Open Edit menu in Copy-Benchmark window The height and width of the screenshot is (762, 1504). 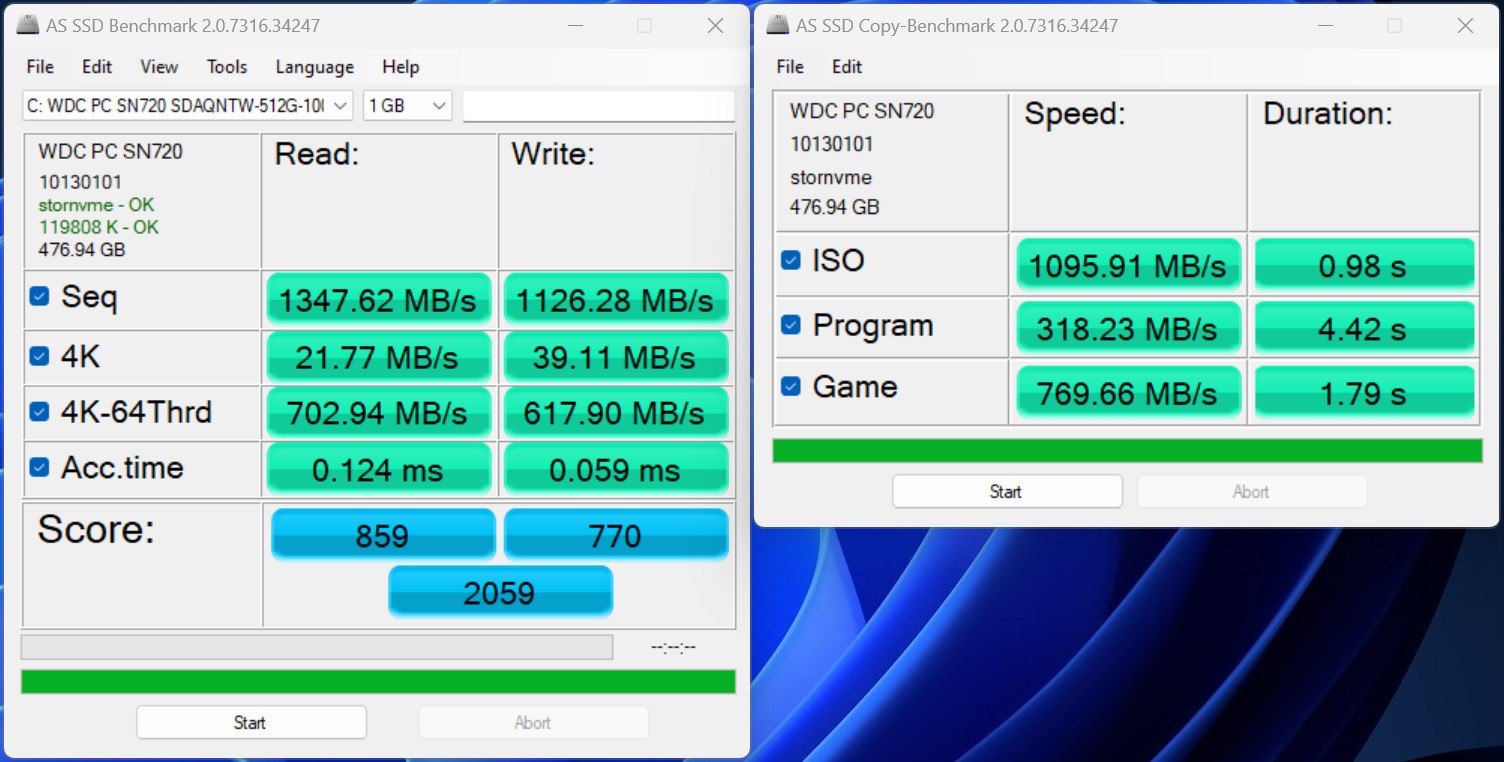847,67
